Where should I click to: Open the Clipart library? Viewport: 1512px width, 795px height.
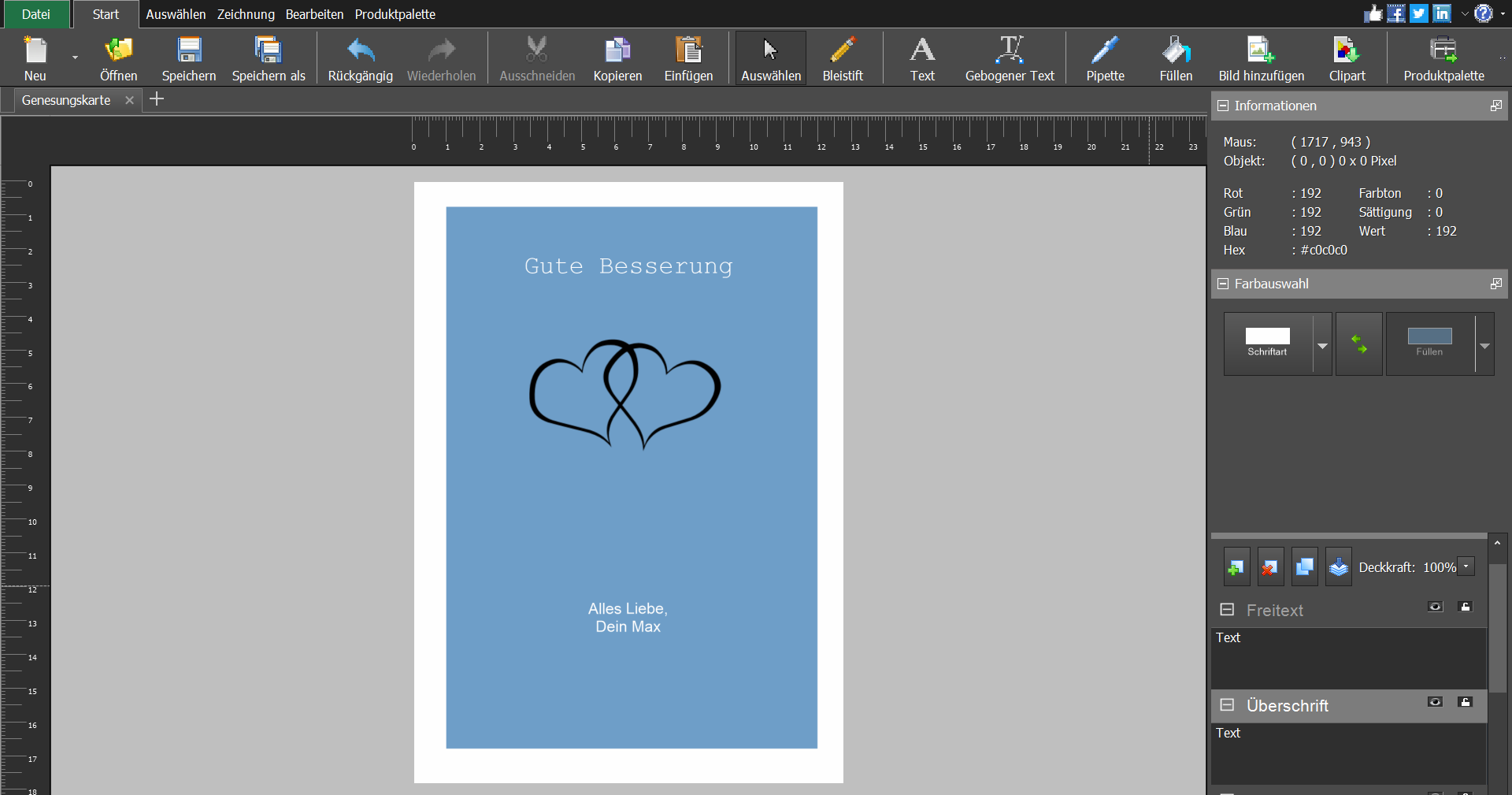tap(1347, 58)
